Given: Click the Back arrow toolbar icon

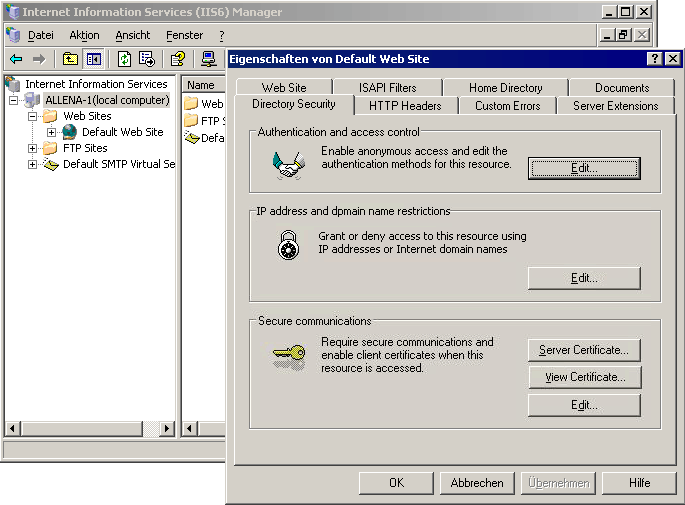Looking at the screenshot, I should pyautogui.click(x=16, y=59).
